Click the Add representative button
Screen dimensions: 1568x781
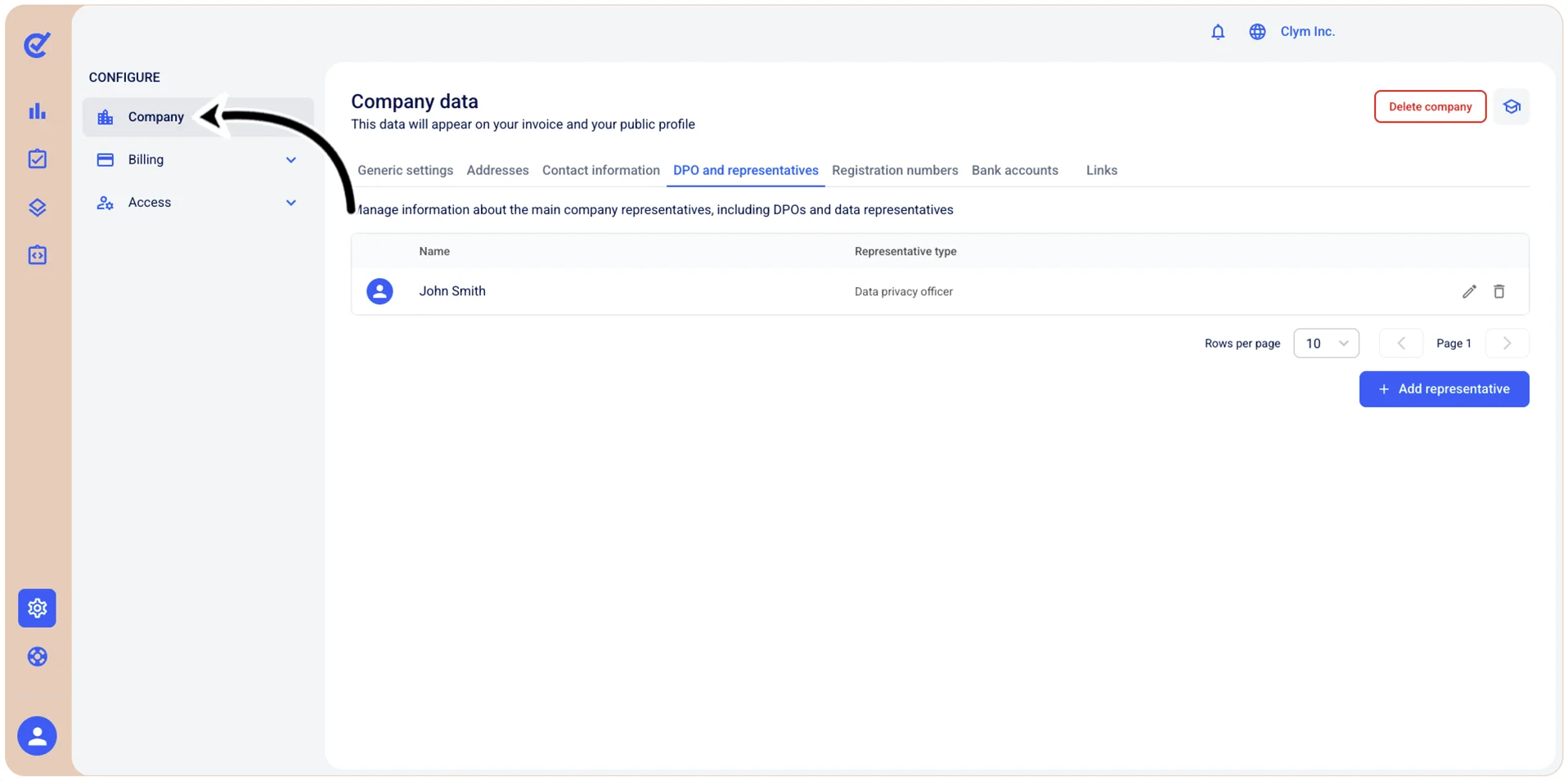click(1444, 389)
